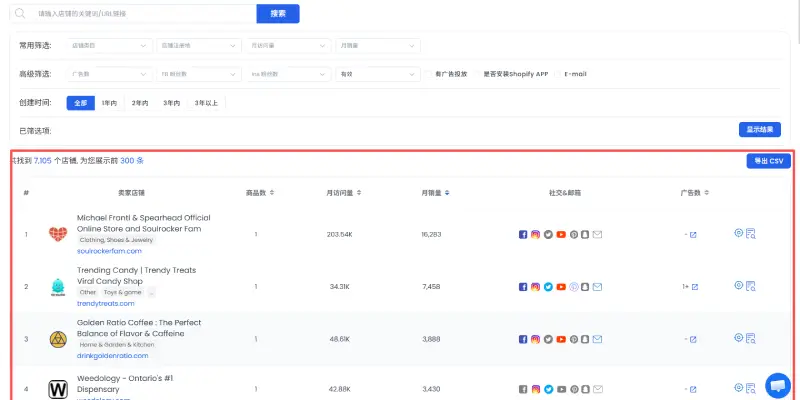
Task: Click the blue 搜索 button
Action: (278, 14)
